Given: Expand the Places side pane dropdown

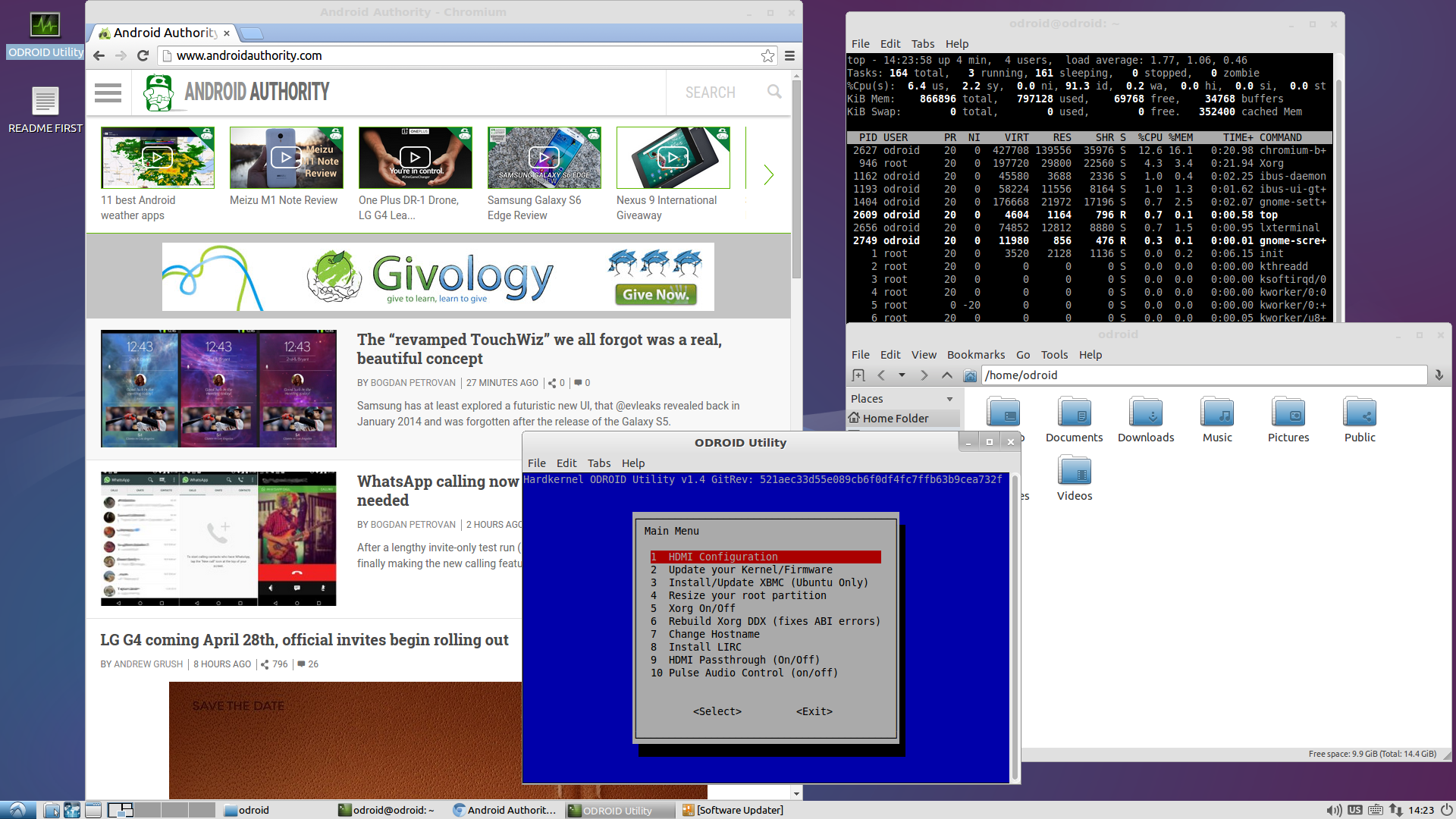Looking at the screenshot, I should [x=949, y=399].
